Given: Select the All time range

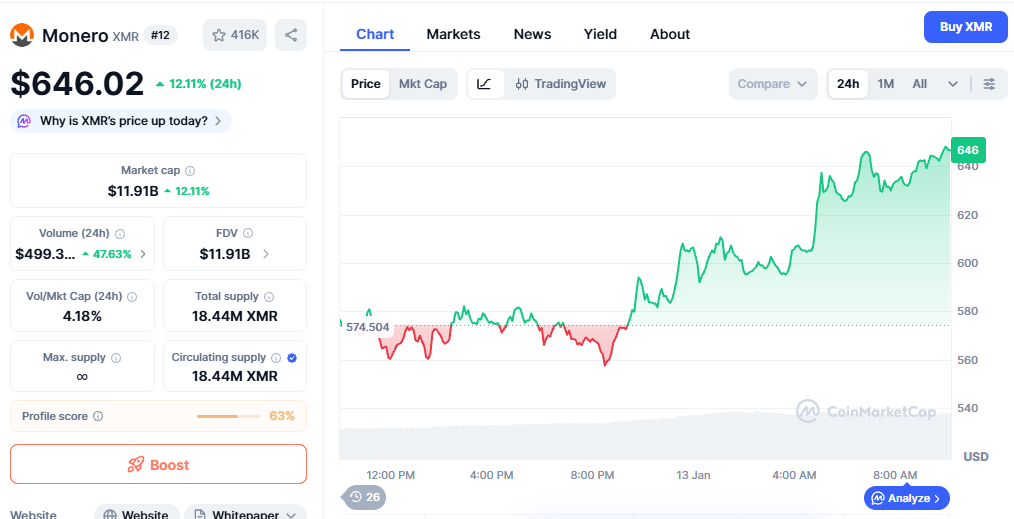Looking at the screenshot, I should coord(920,84).
